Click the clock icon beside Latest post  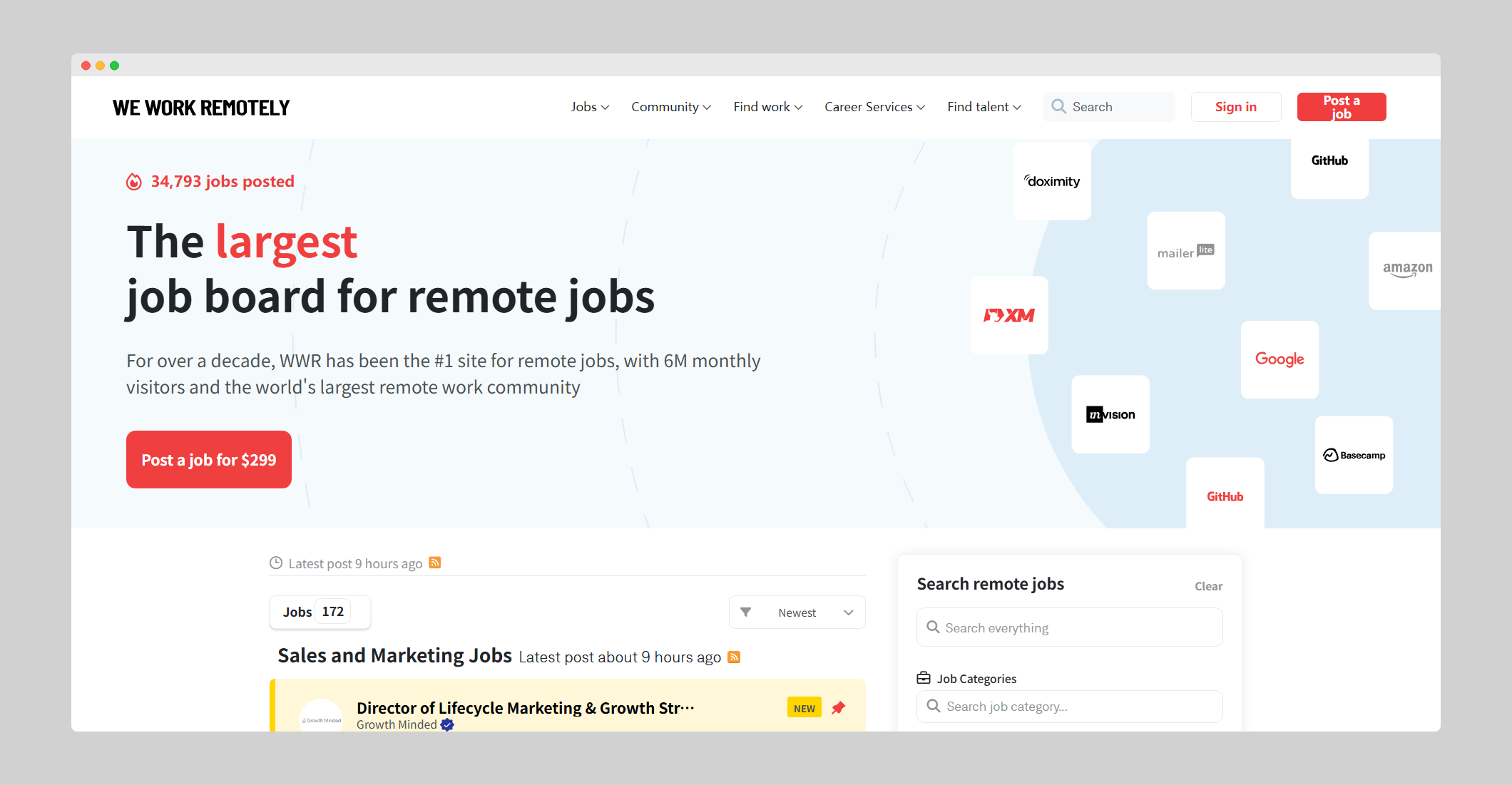click(x=276, y=563)
